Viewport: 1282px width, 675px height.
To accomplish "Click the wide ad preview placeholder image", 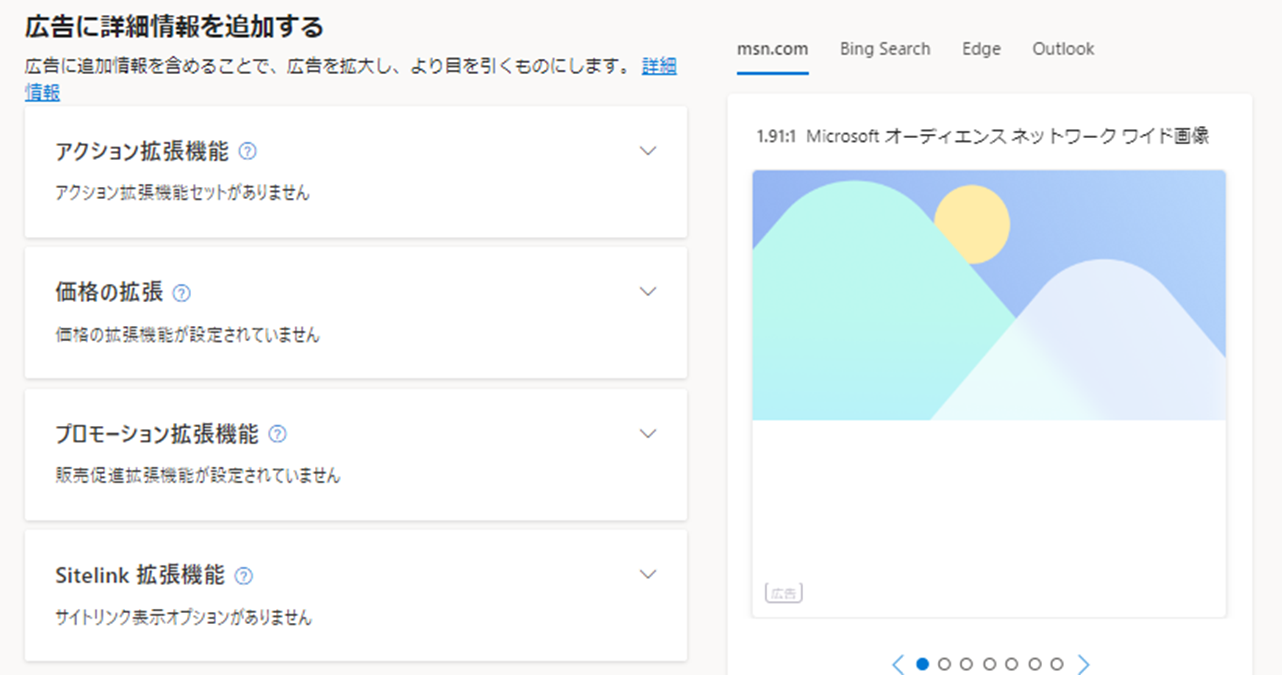I will coord(989,295).
